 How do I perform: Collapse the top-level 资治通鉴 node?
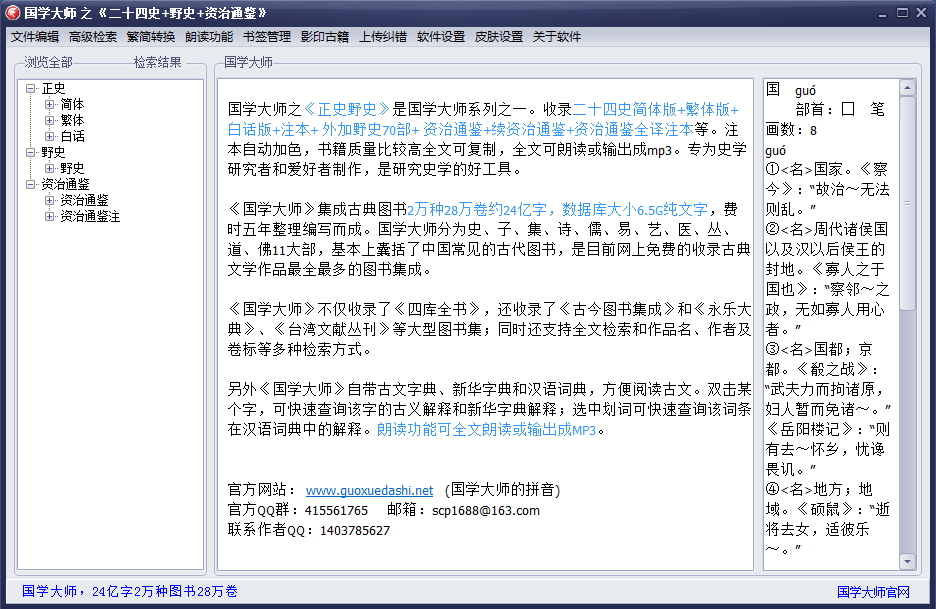point(32,185)
